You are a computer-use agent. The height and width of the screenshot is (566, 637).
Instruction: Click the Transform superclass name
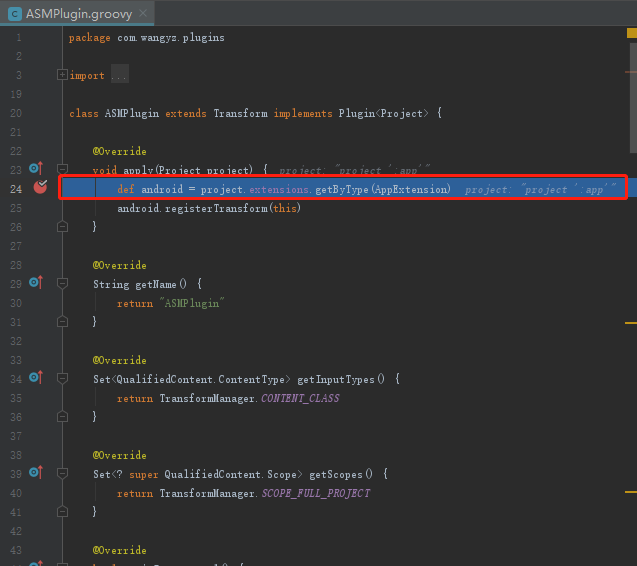tap(240, 113)
